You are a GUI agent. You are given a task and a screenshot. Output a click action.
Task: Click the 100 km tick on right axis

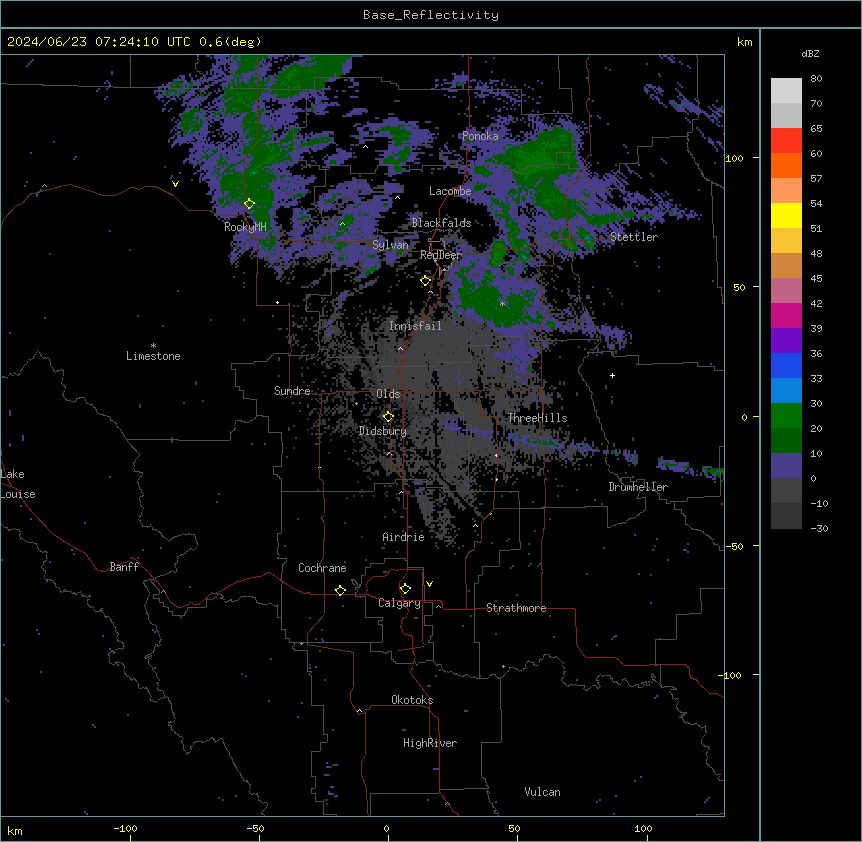tap(734, 158)
